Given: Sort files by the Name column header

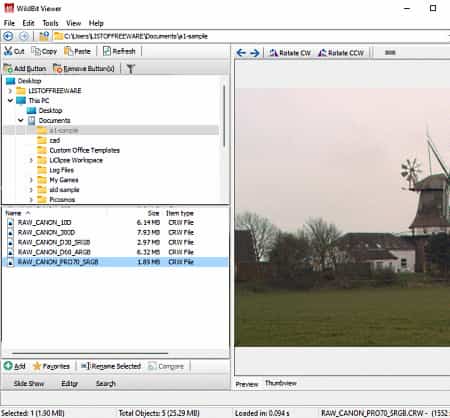Looking at the screenshot, I should click(13, 213).
